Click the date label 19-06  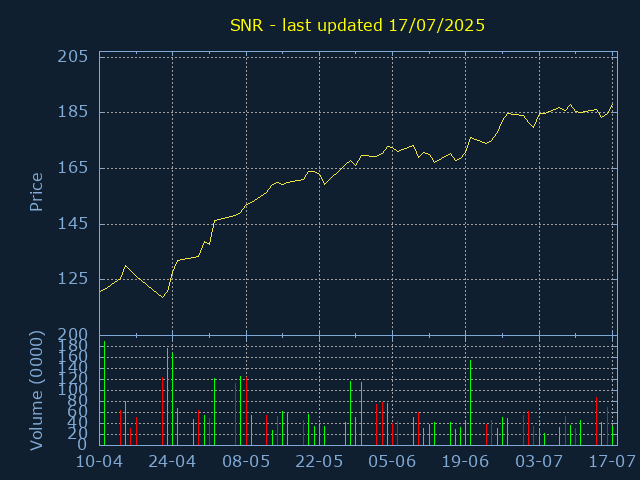pos(465,462)
